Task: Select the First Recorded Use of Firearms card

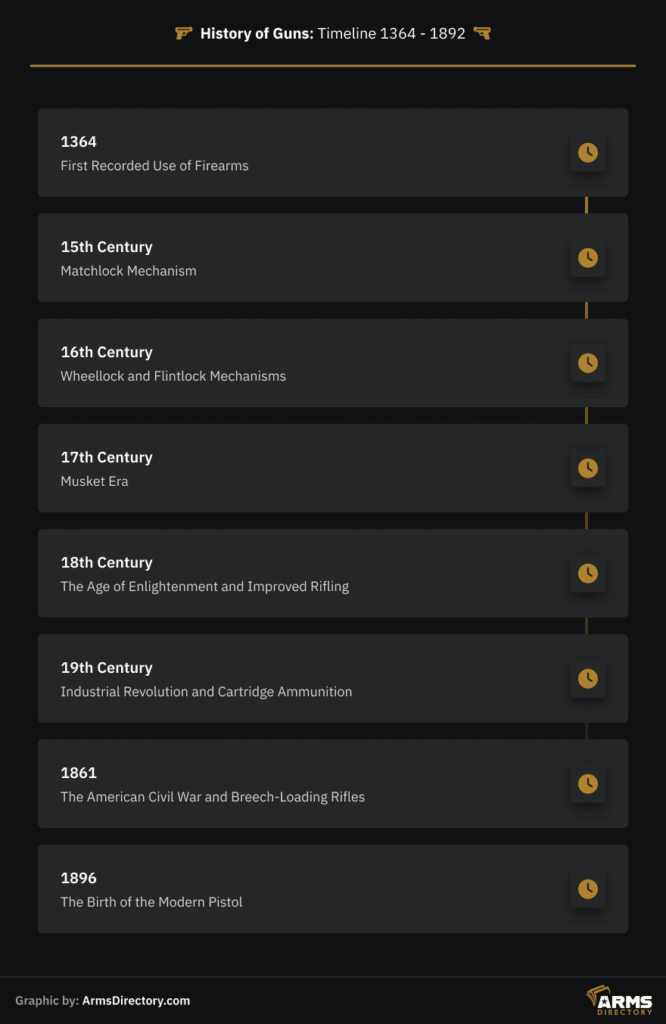Action: pos(333,153)
